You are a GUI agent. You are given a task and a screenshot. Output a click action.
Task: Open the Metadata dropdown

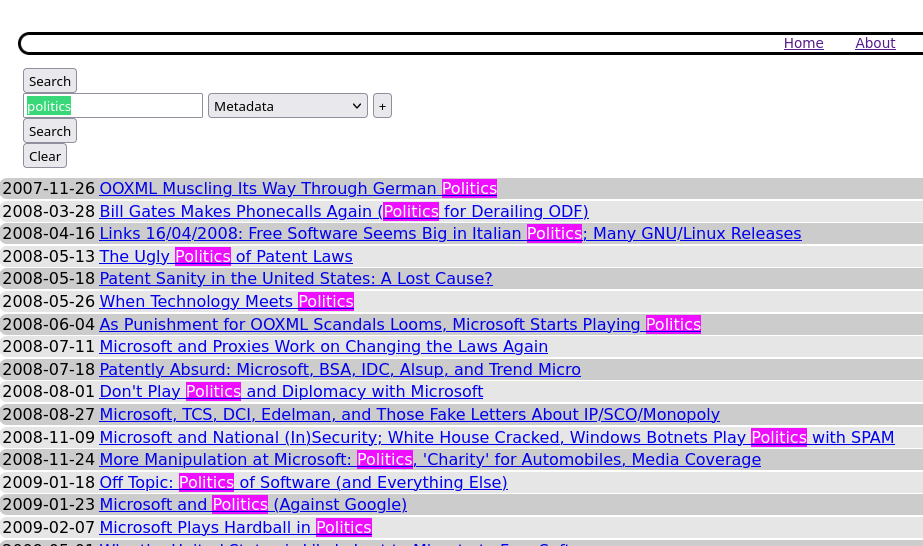pyautogui.click(x=288, y=106)
